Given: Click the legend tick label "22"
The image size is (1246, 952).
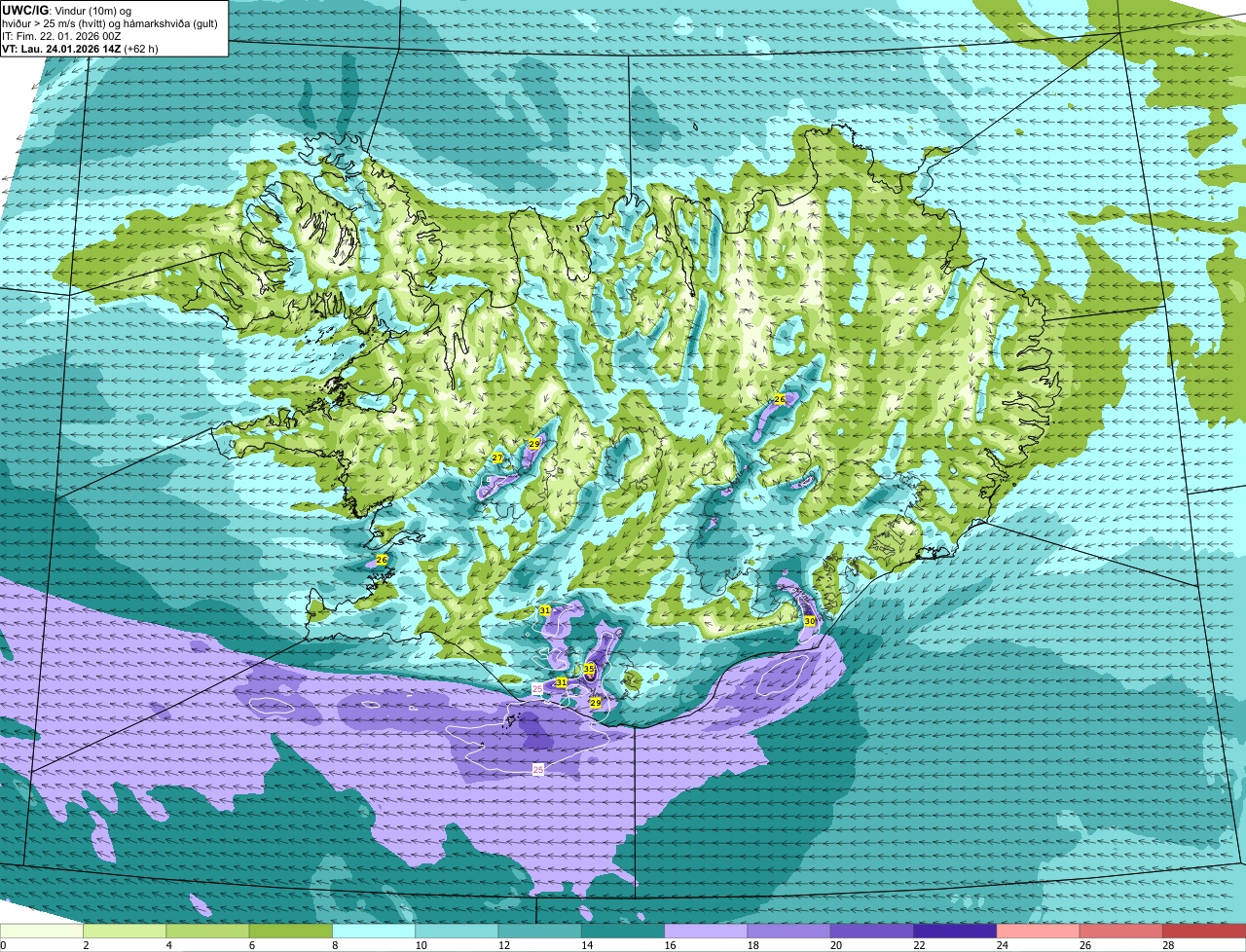Looking at the screenshot, I should point(918,945).
